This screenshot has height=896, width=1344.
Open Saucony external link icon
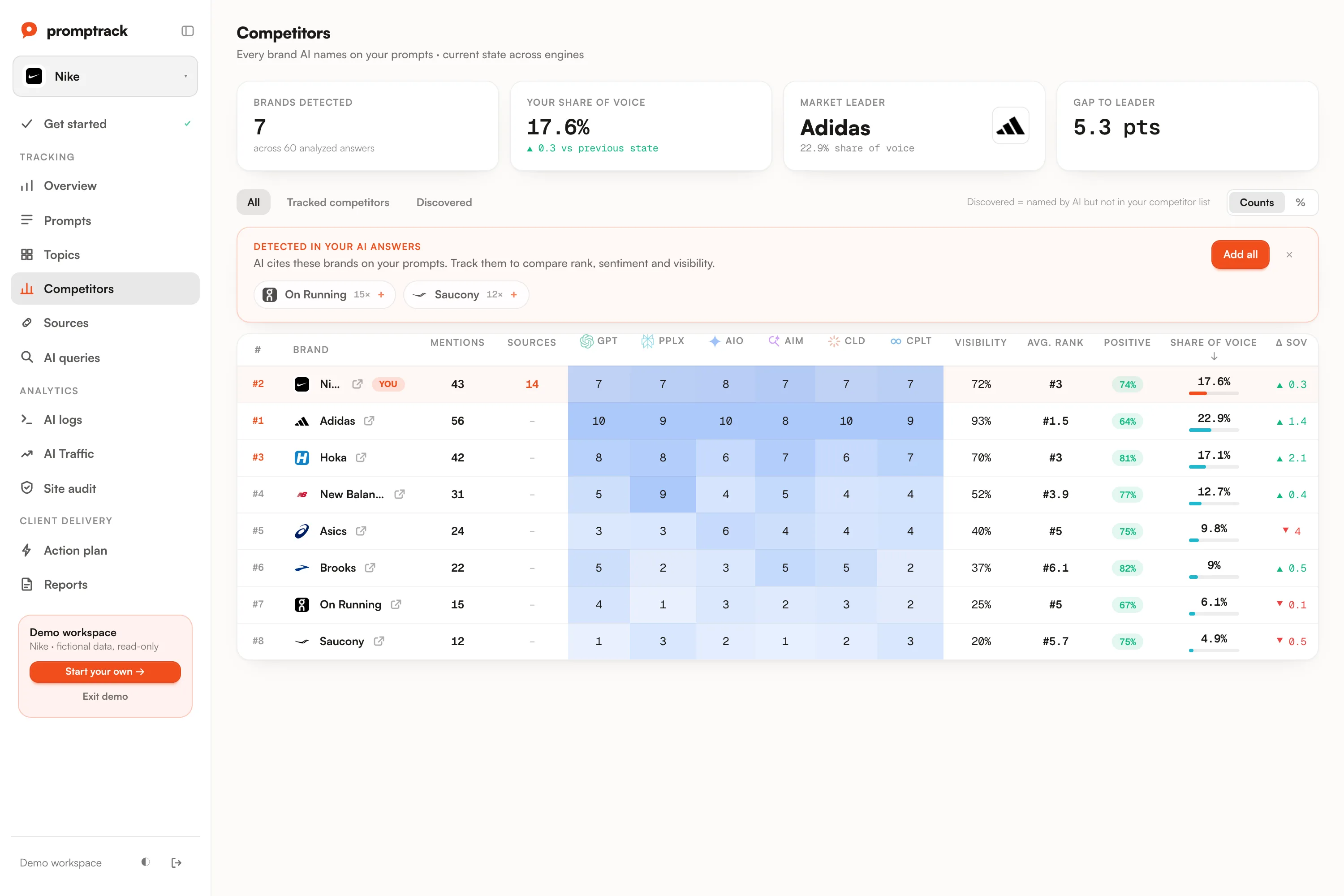(379, 641)
